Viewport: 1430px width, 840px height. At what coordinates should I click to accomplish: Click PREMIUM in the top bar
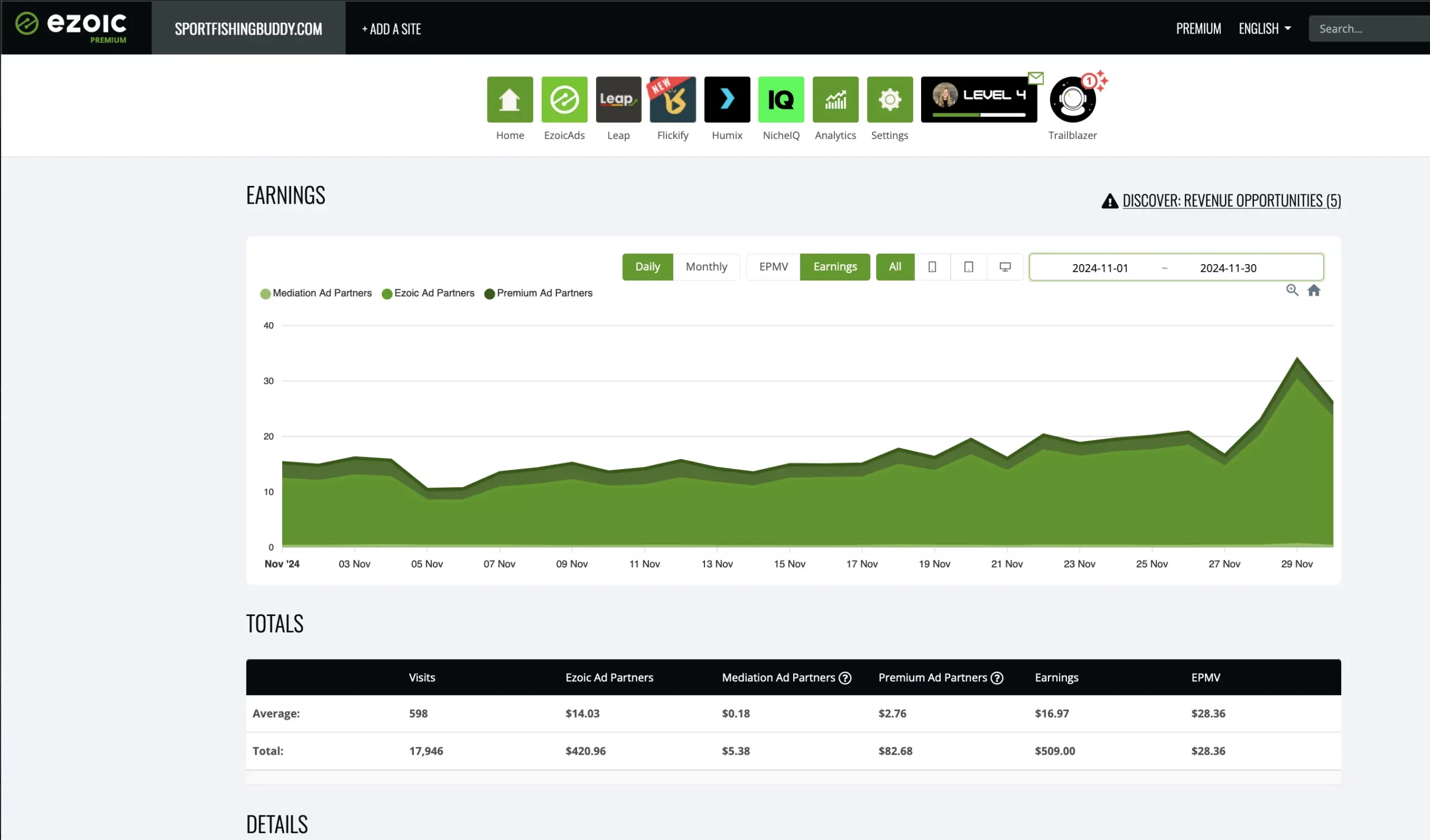[1199, 28]
